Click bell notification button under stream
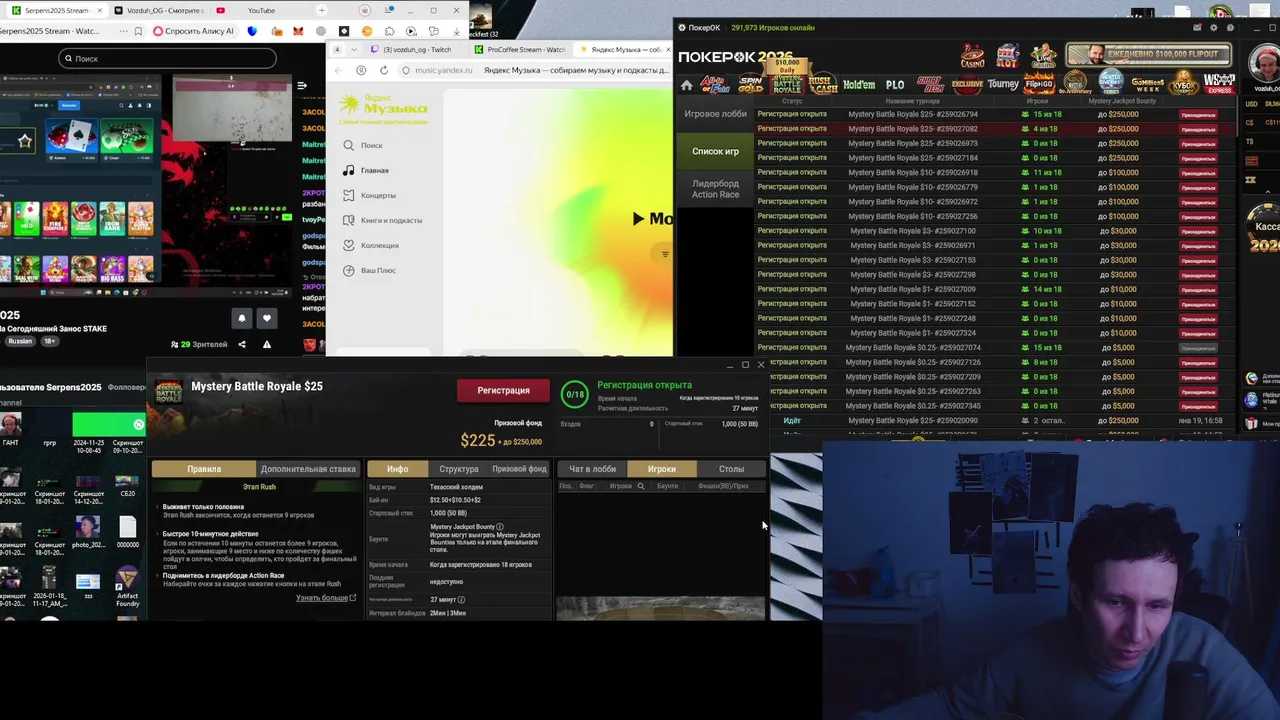The image size is (1280, 720). 241,318
